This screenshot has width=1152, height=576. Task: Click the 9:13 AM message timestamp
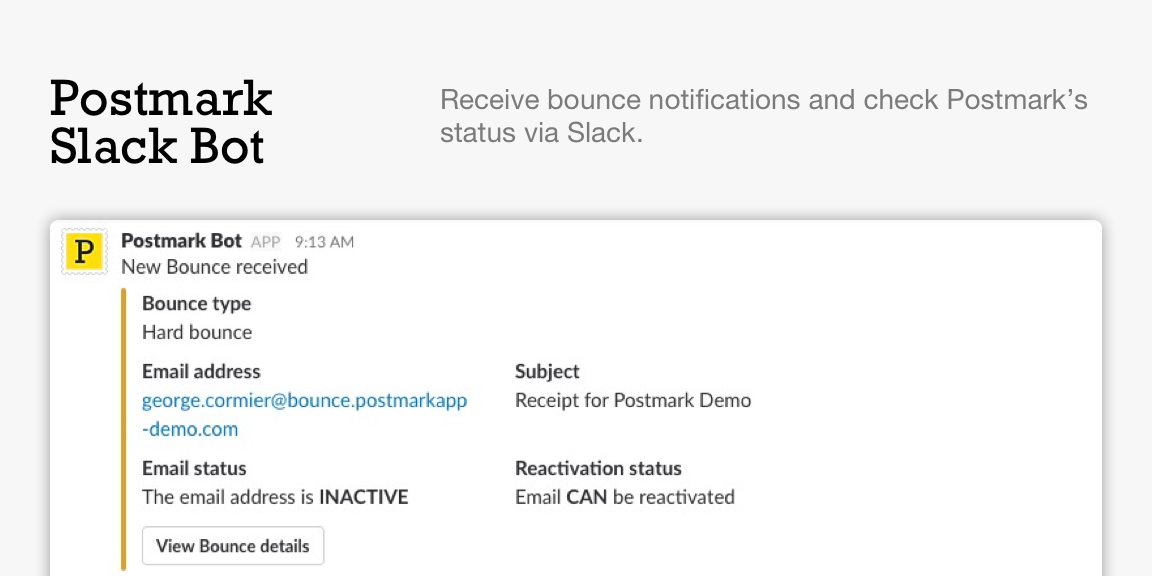point(324,242)
